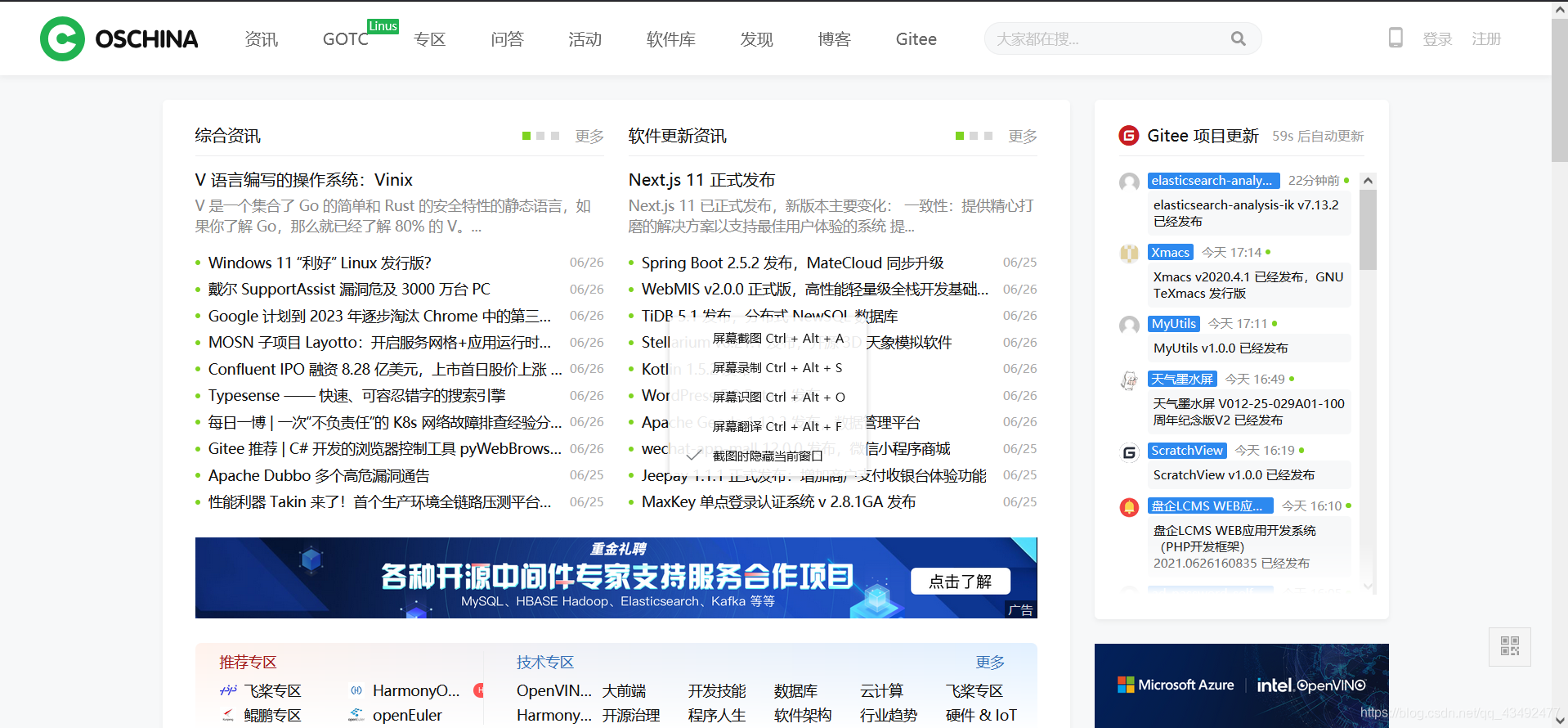The height and width of the screenshot is (728, 1568).
Task: Select second carousel dot in 软件更新资讯
Action: pos(974,136)
